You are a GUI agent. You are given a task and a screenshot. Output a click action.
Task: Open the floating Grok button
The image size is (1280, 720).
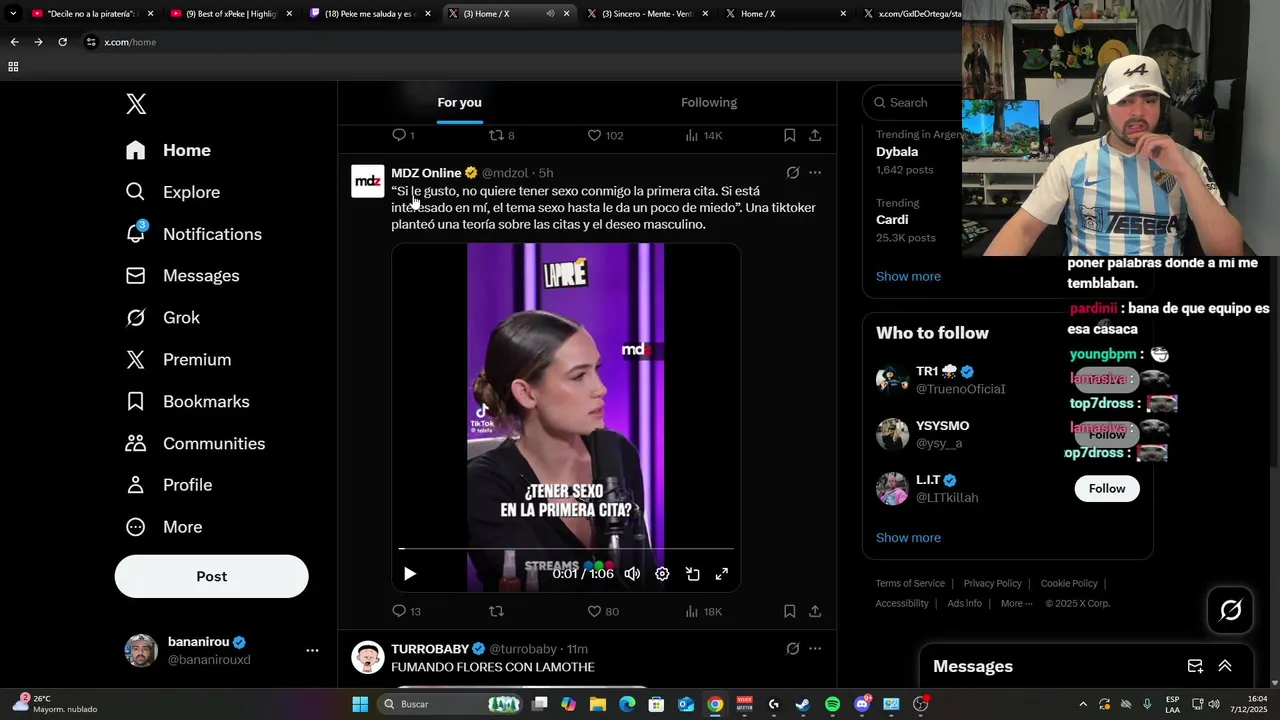[1230, 610]
